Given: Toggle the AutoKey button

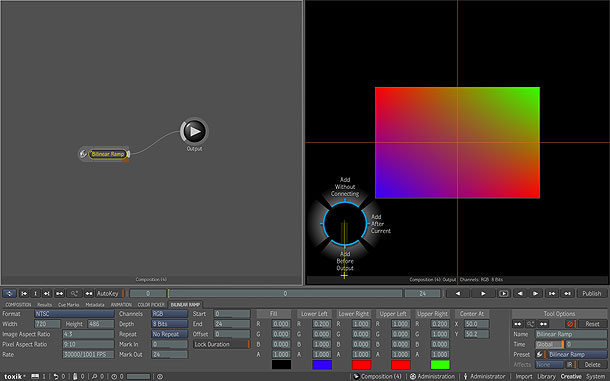Looking at the screenshot, I should click(x=110, y=293).
